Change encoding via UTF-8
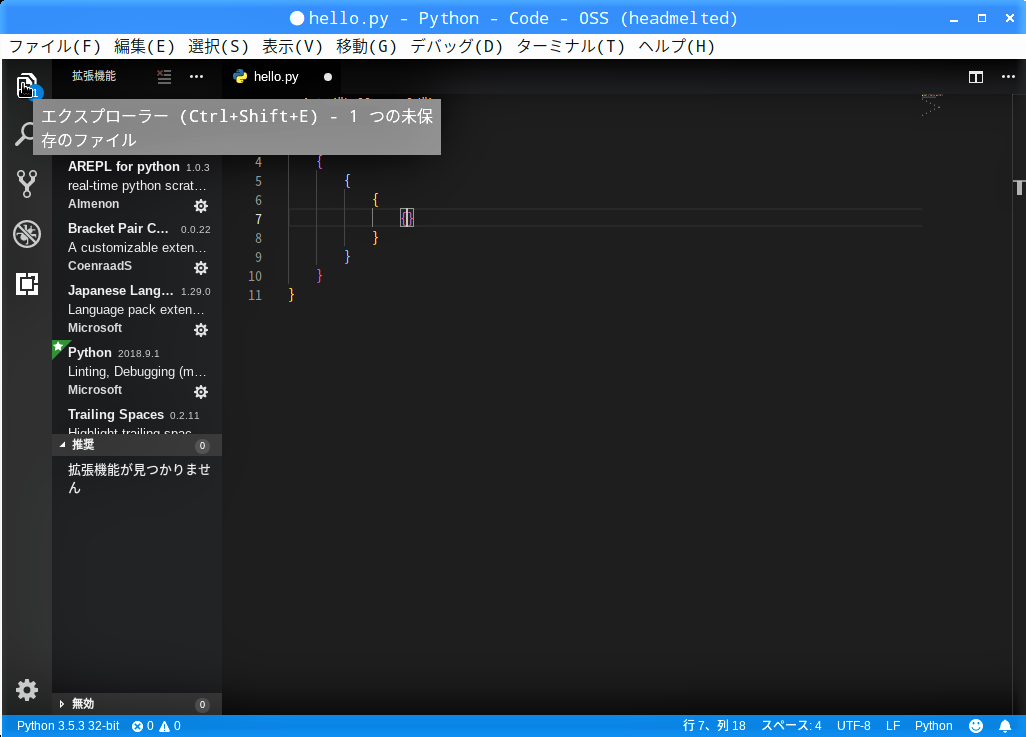Image resolution: width=1026 pixels, height=737 pixels. click(x=853, y=726)
